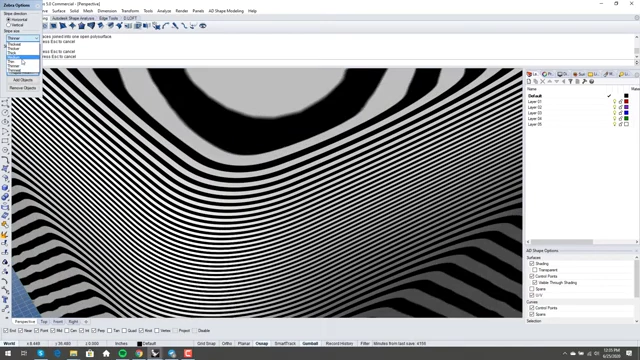Open the AD Shape Modeling menu

tap(226, 11)
